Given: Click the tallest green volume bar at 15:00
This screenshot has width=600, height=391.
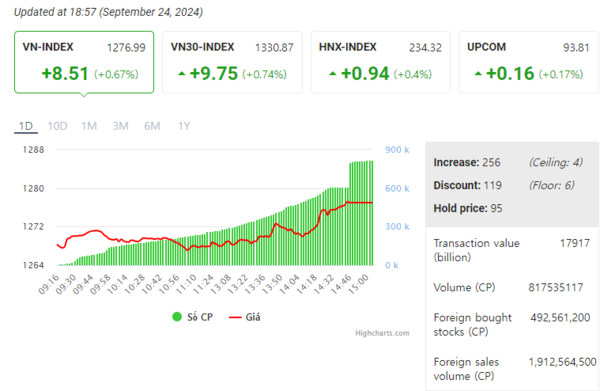Looking at the screenshot, I should coord(371,213).
